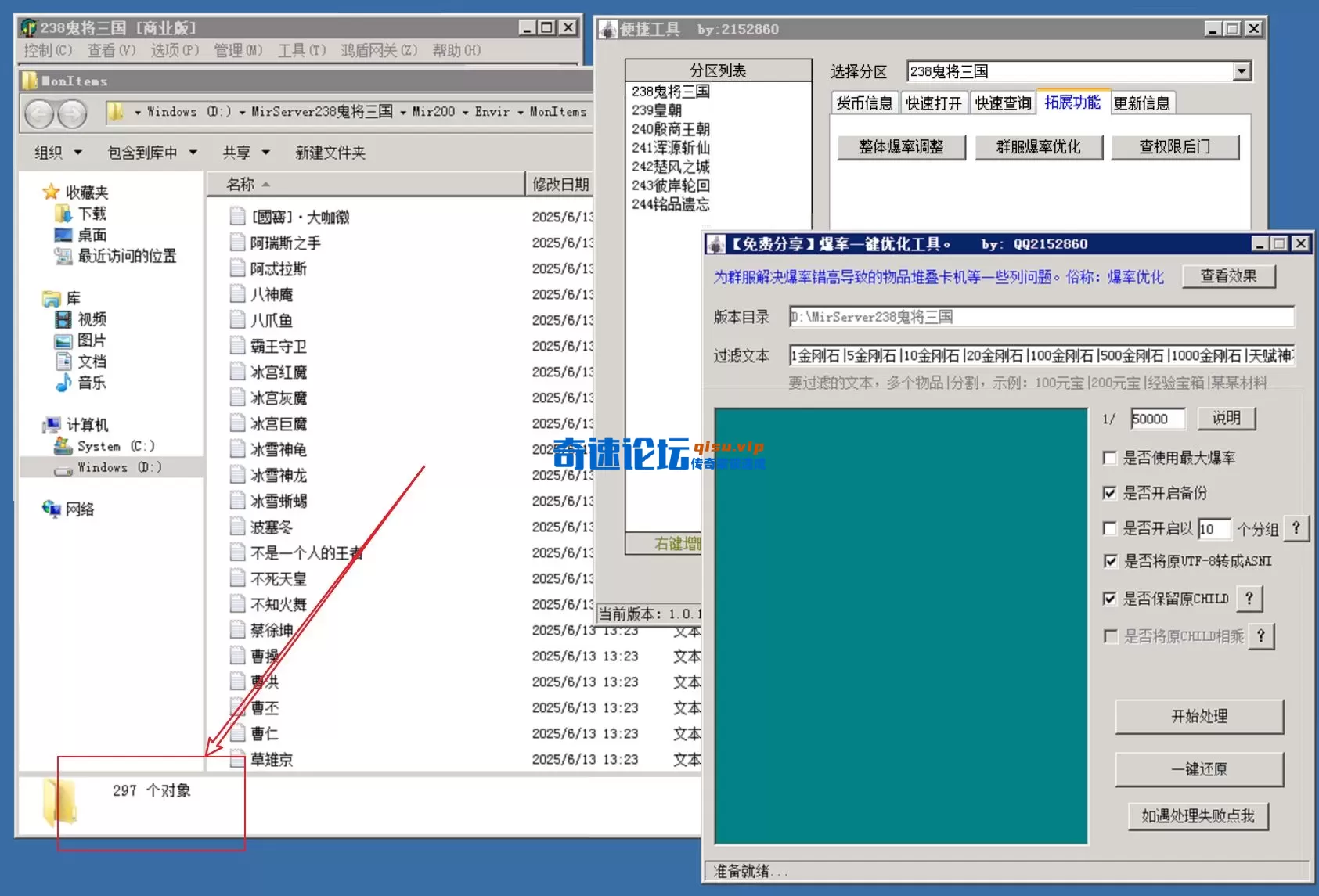Open the 音乐 library icon
The height and width of the screenshot is (896, 1319).
tap(63, 383)
